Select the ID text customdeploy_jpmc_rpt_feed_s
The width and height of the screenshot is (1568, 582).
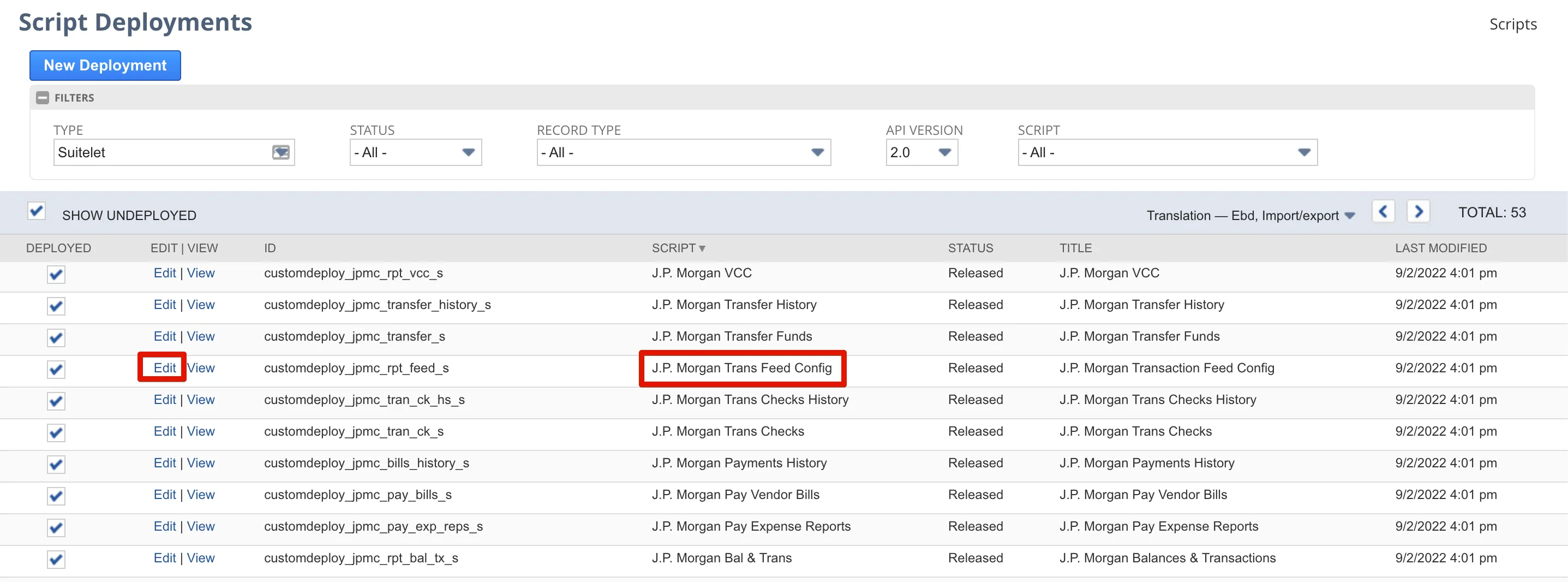tap(356, 368)
